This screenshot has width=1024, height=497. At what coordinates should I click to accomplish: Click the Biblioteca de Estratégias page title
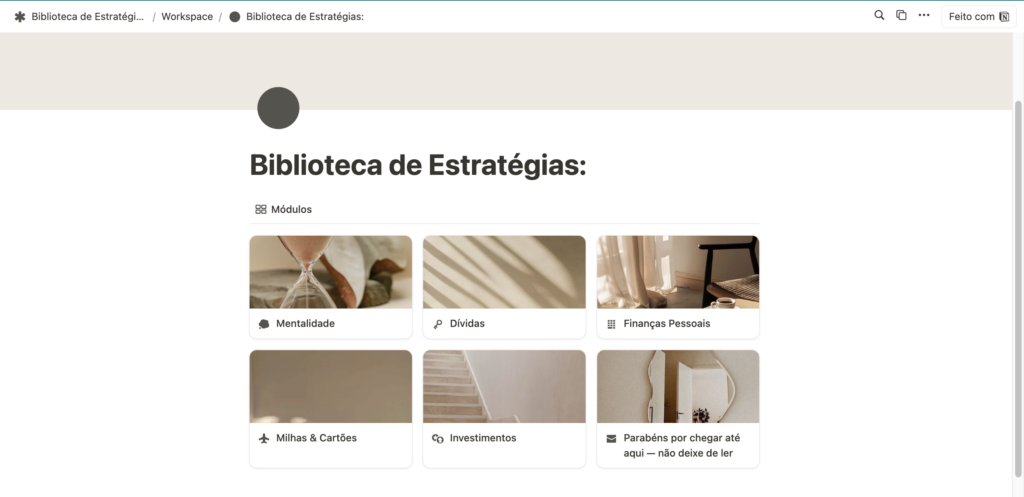coord(418,165)
